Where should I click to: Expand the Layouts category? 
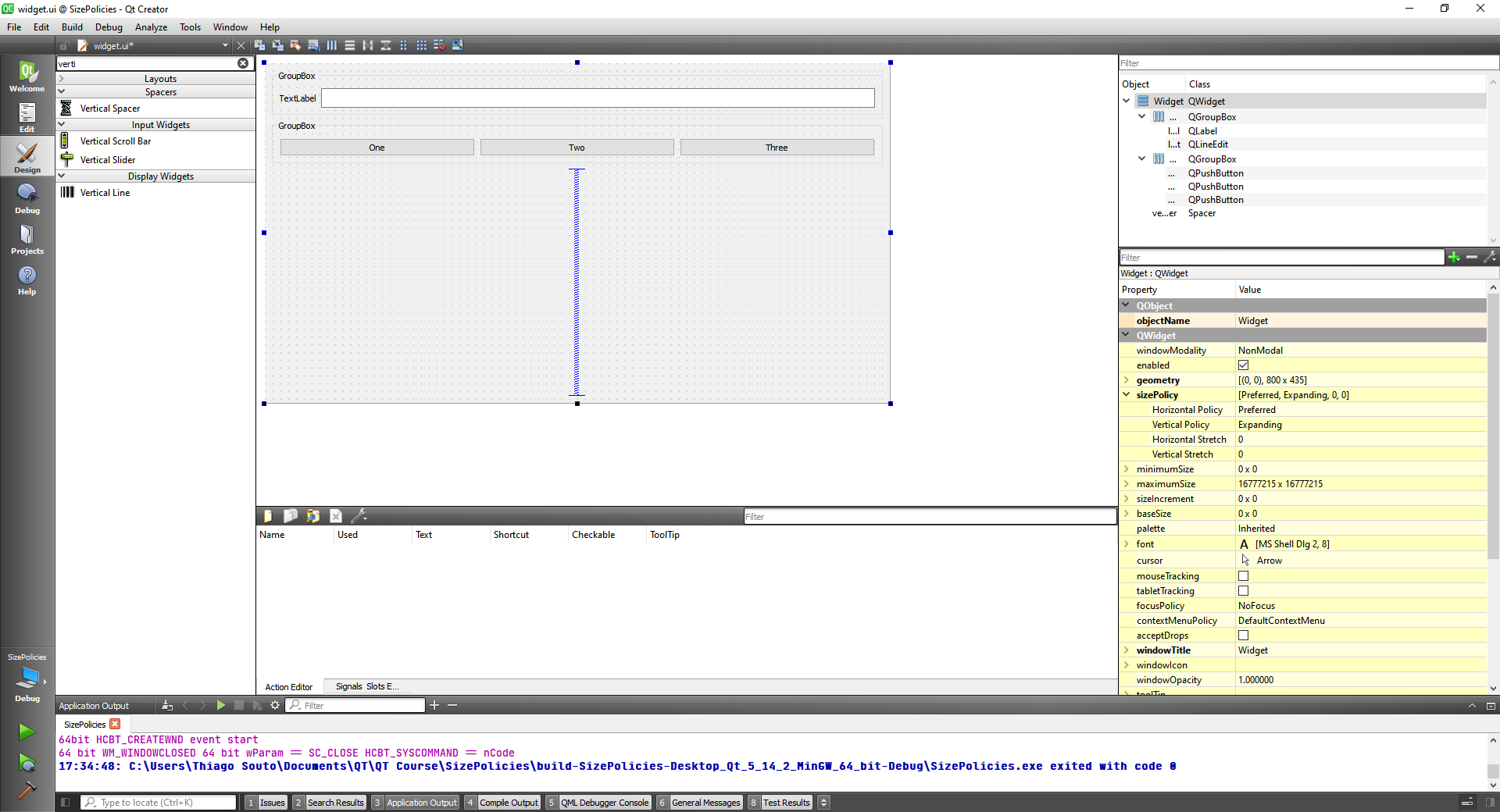[x=61, y=79]
